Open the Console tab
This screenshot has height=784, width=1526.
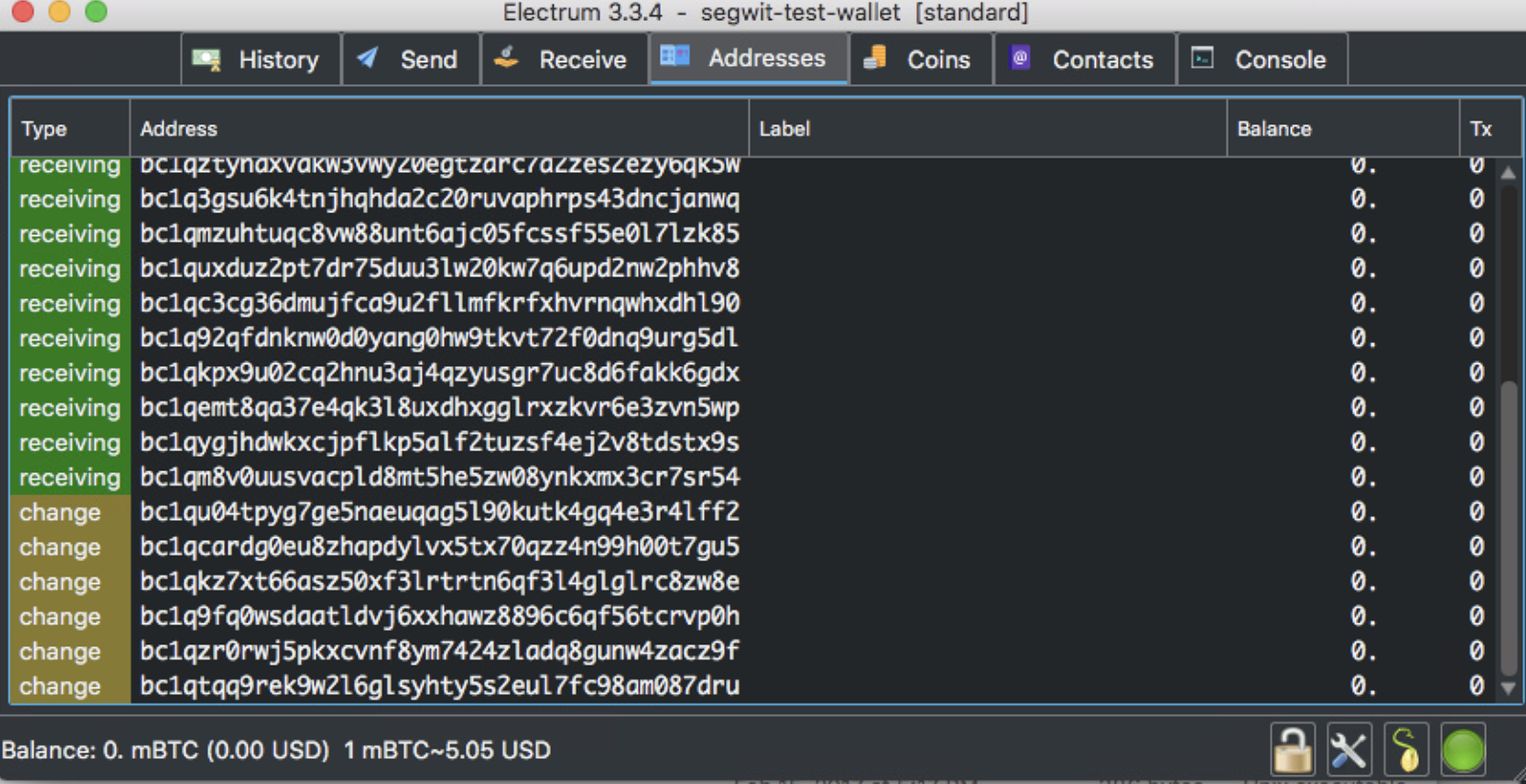pyautogui.click(x=1262, y=59)
